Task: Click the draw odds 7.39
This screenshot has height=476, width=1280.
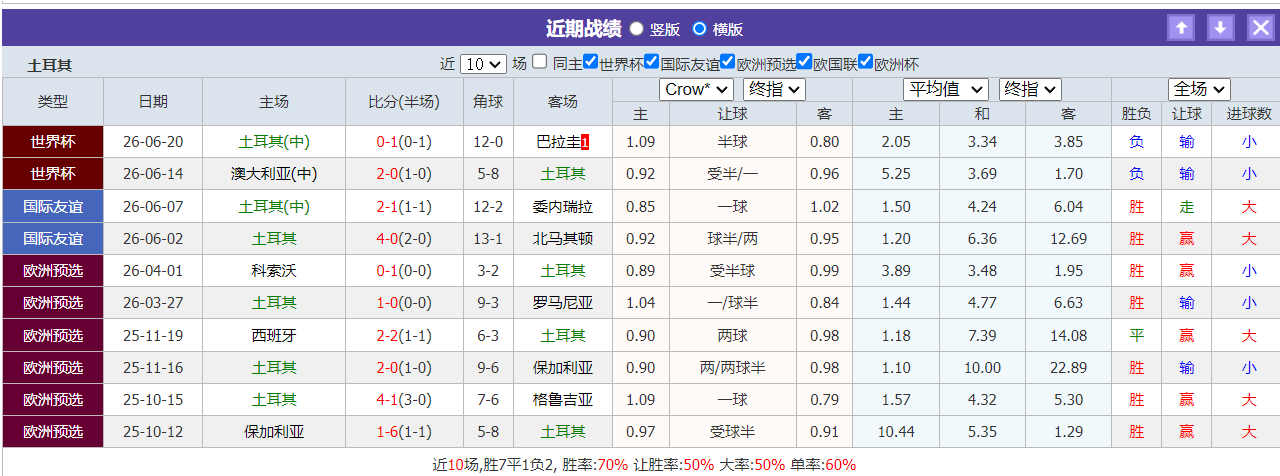Action: [x=983, y=335]
